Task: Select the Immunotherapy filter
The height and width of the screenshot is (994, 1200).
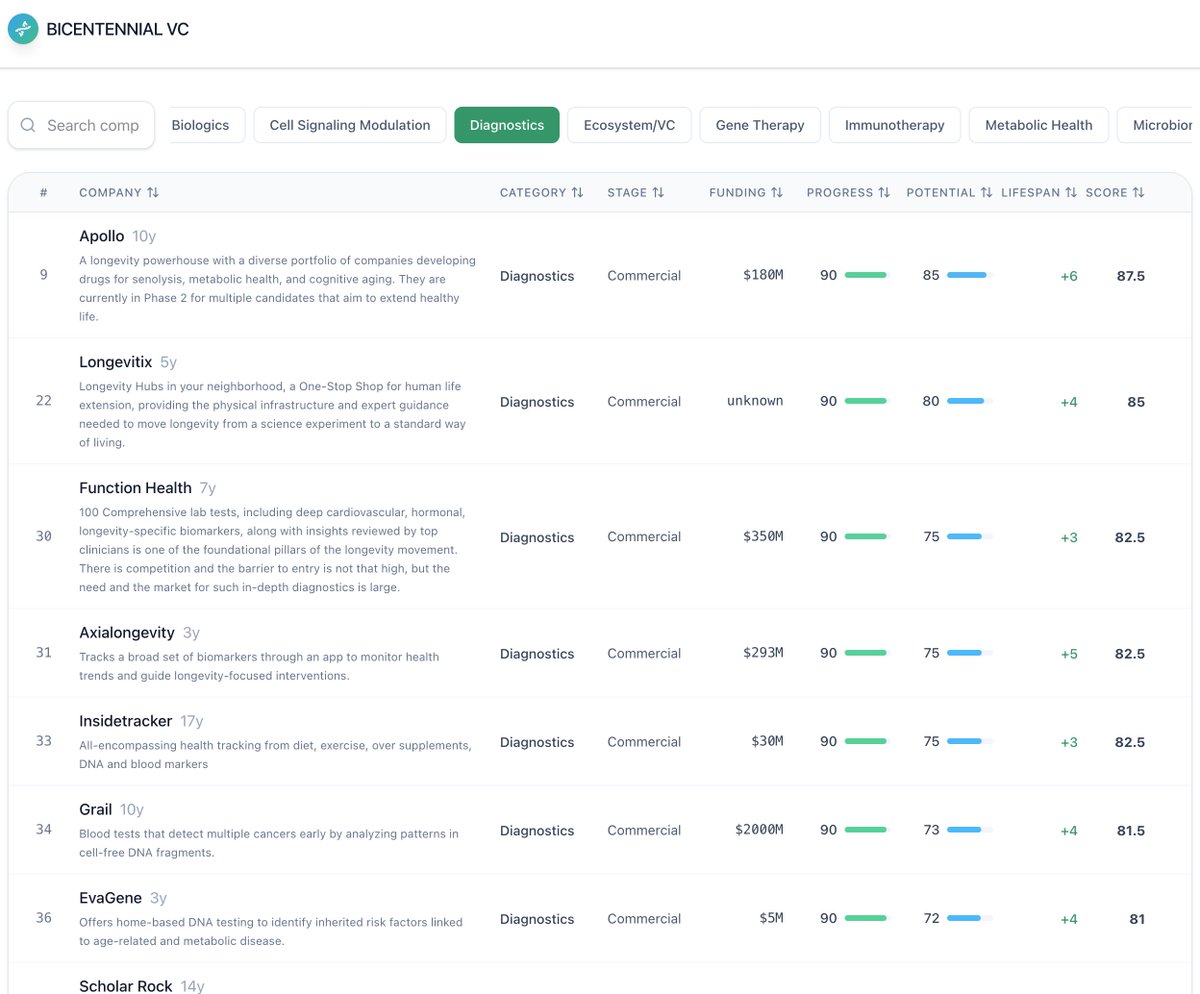Action: click(x=895, y=125)
